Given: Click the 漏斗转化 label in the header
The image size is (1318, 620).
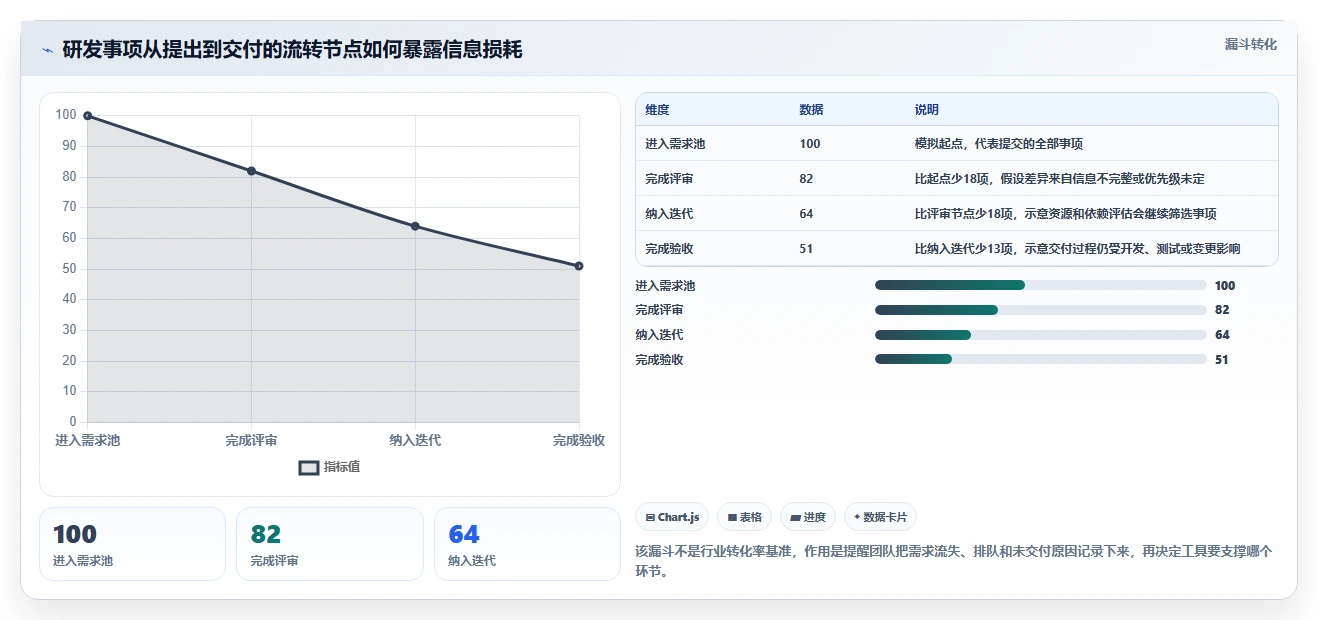Looking at the screenshot, I should [1251, 44].
